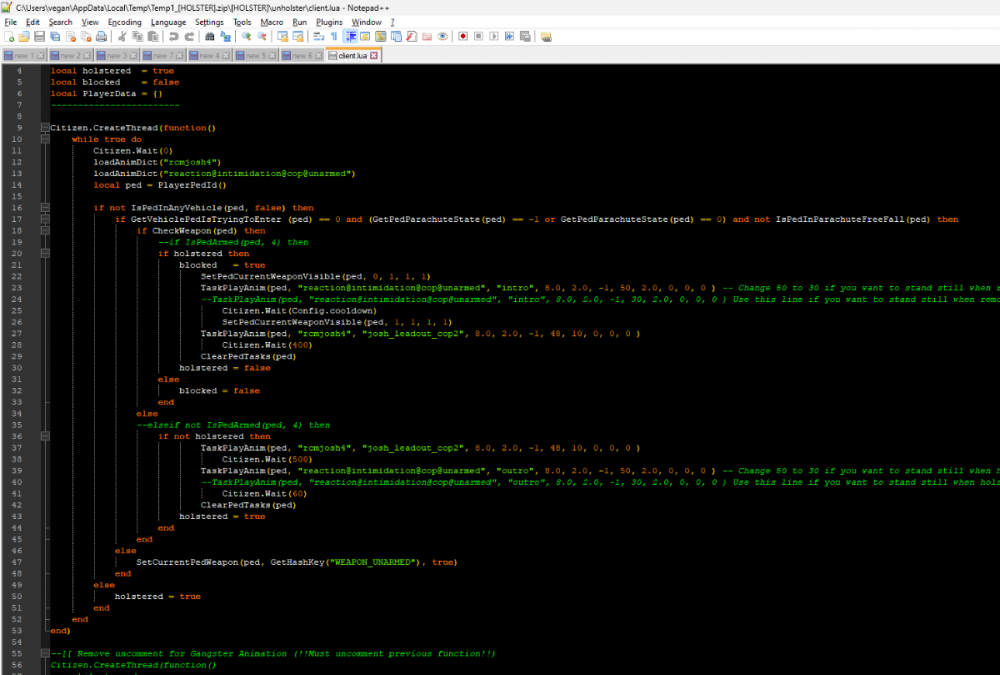Click the Cut scissors icon
This screenshot has height=675, width=1000.
(122, 37)
